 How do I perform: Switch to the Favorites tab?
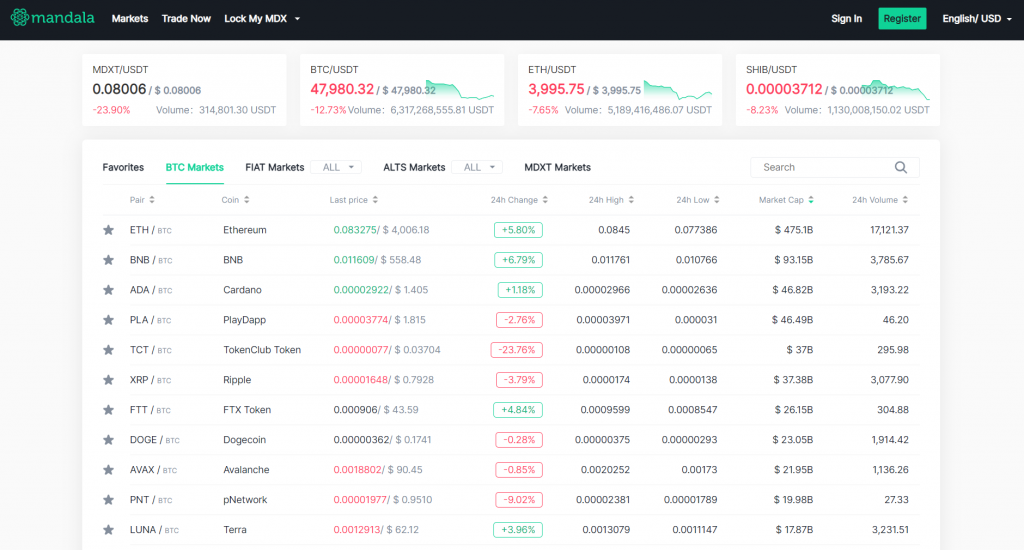[x=123, y=167]
